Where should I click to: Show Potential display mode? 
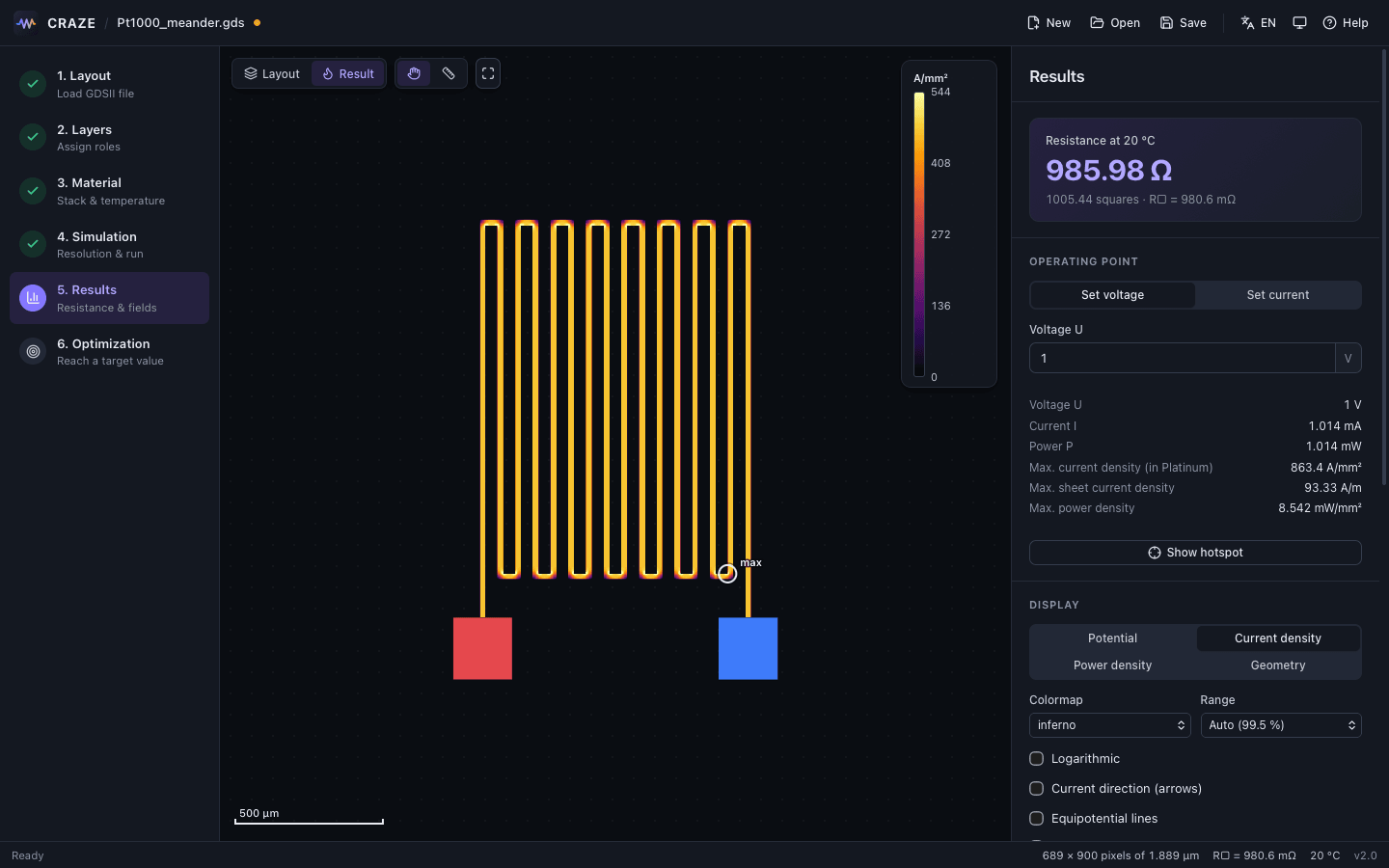1112,638
